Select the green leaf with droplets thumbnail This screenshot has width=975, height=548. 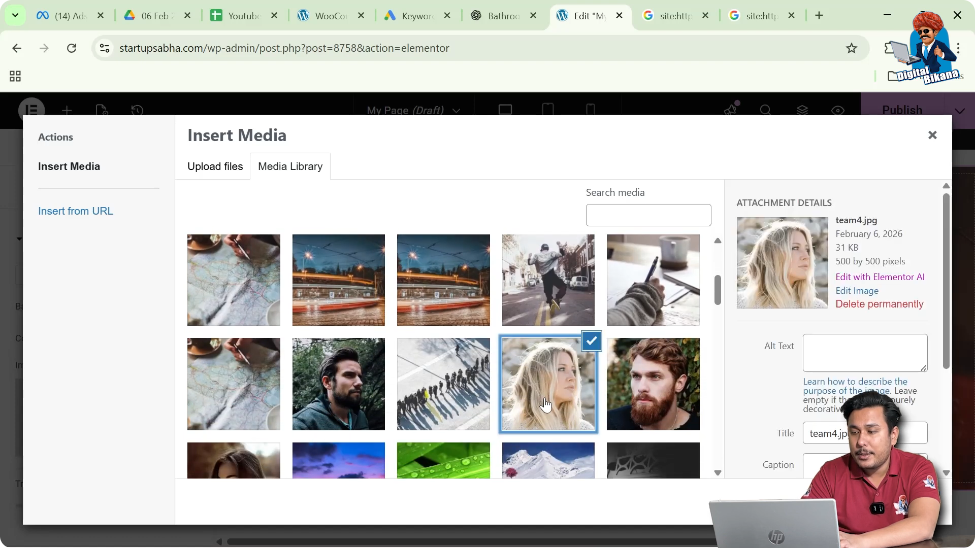443,460
